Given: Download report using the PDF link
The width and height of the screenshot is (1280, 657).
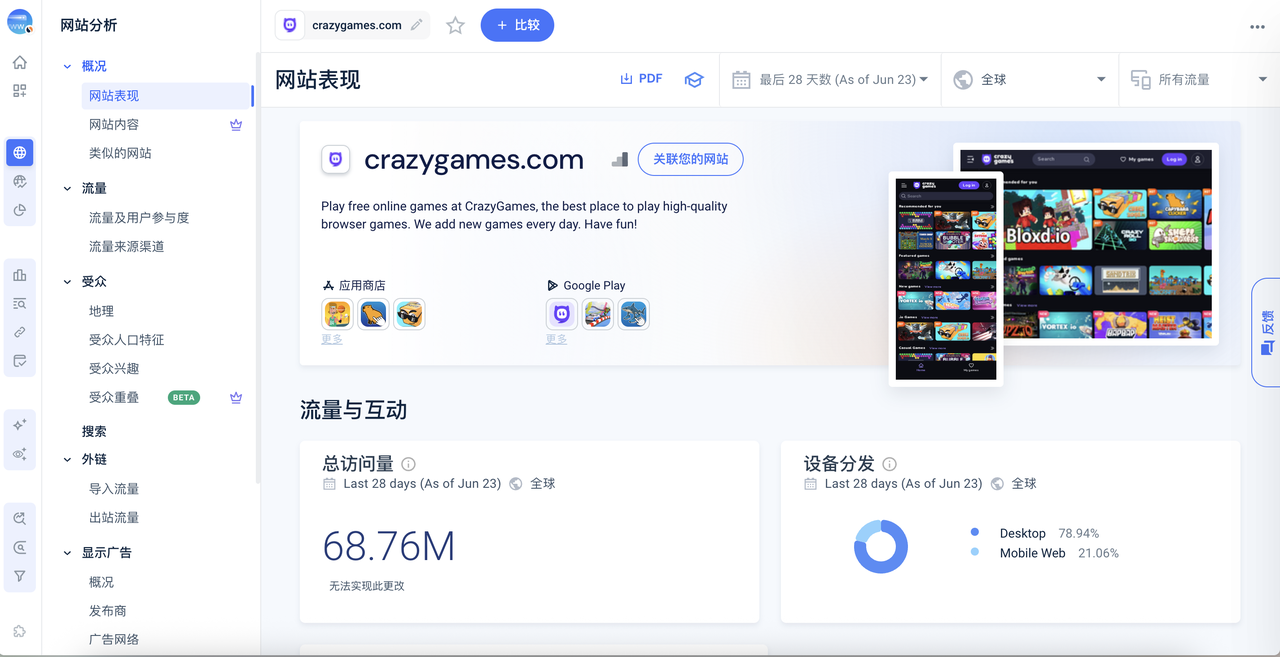Looking at the screenshot, I should (641, 79).
